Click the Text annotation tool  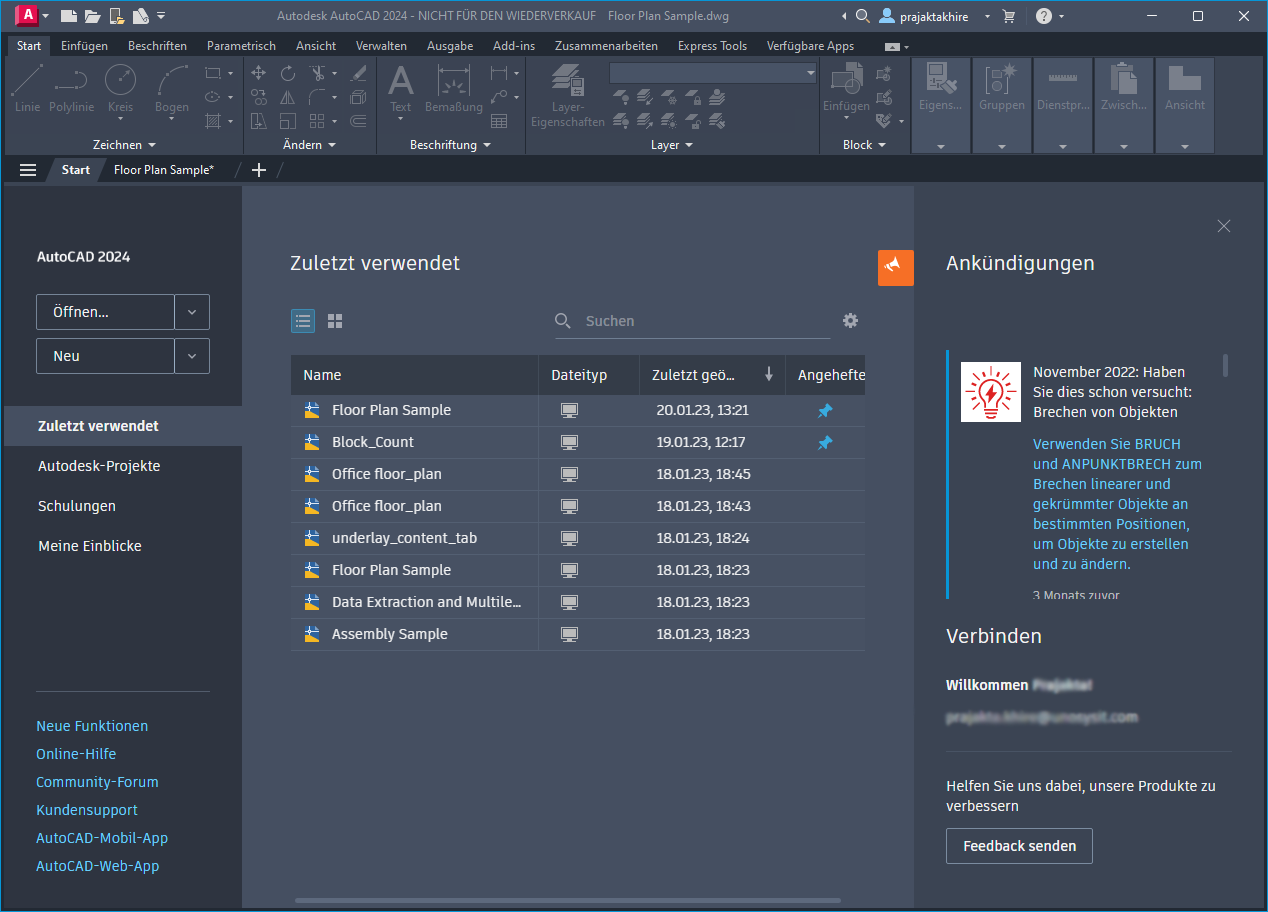tap(400, 88)
